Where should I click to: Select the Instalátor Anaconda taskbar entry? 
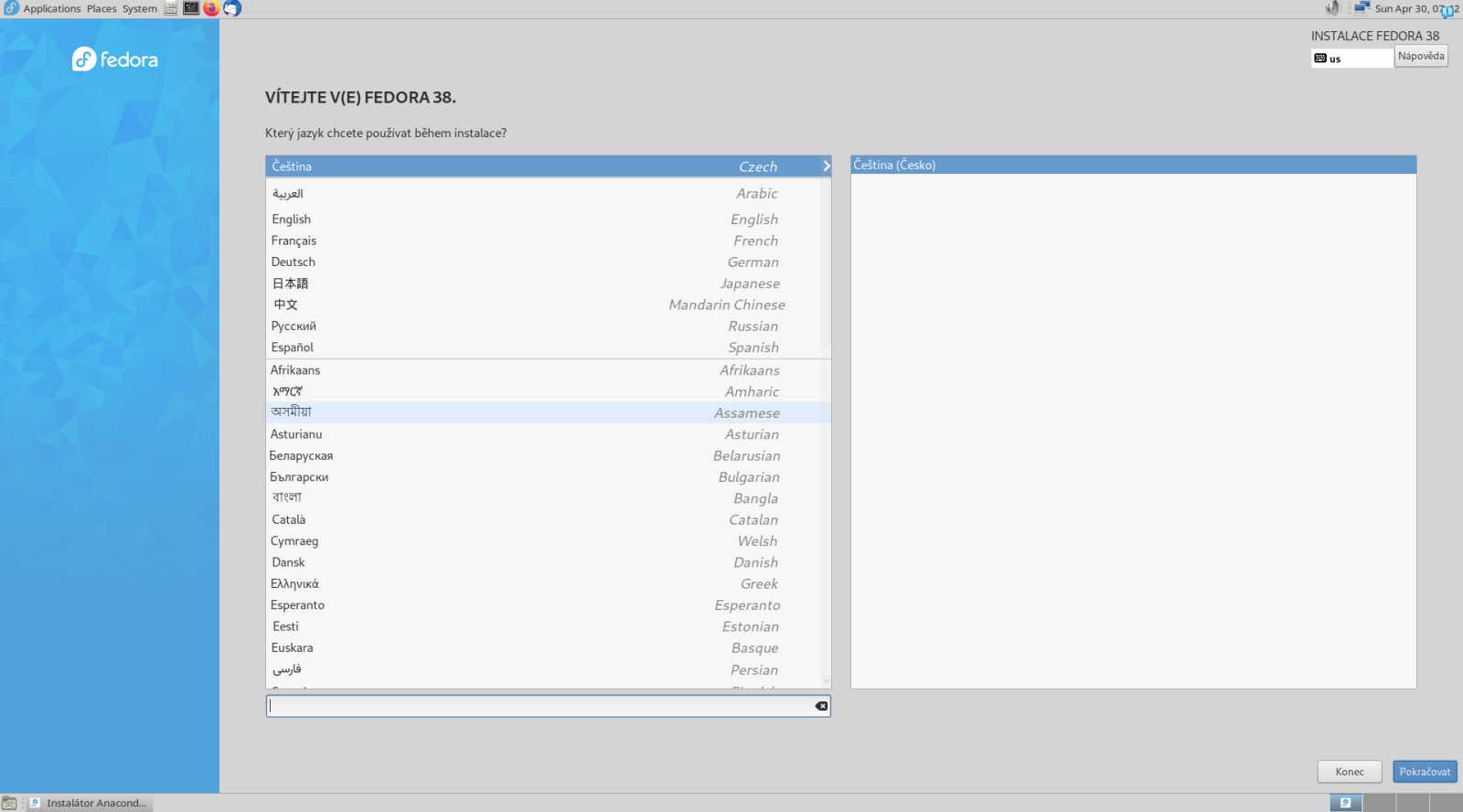pyautogui.click(x=89, y=803)
